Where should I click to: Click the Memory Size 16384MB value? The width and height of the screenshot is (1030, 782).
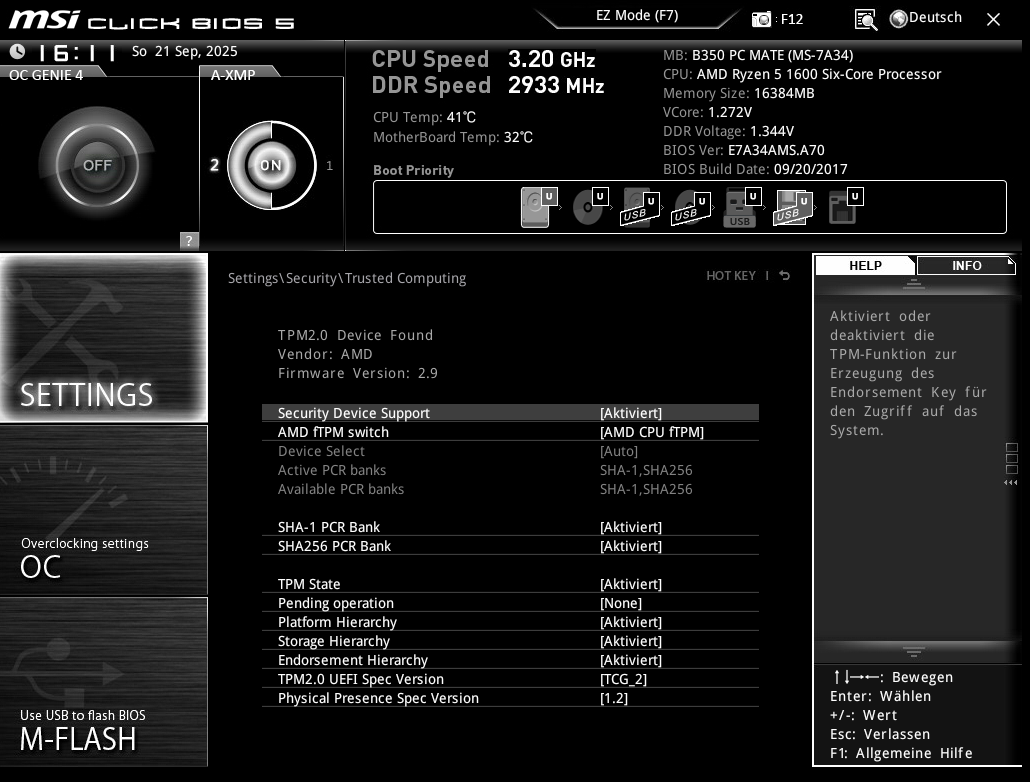click(x=784, y=93)
